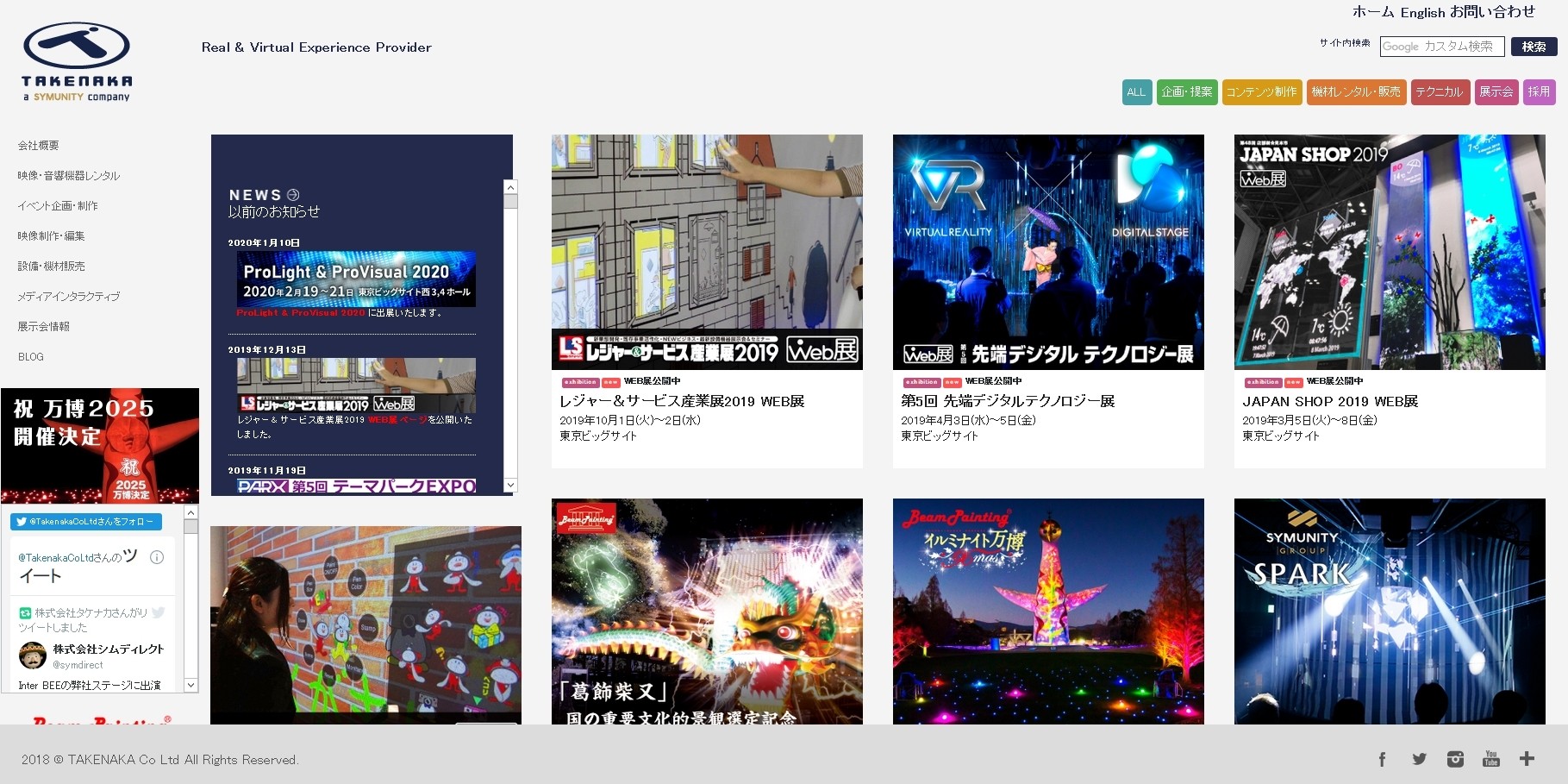Screen dimensions: 1568x784
Task: Open the news panel's レジャー&サービス産業展2019 image
Action: click(356, 386)
